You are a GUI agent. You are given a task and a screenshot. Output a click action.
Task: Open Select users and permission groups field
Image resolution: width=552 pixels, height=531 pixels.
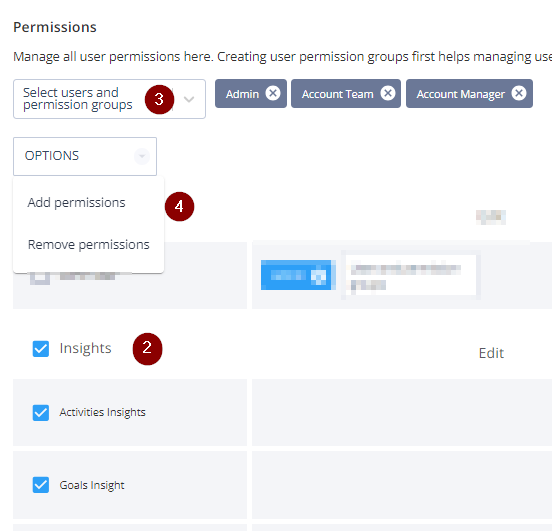tap(109, 99)
